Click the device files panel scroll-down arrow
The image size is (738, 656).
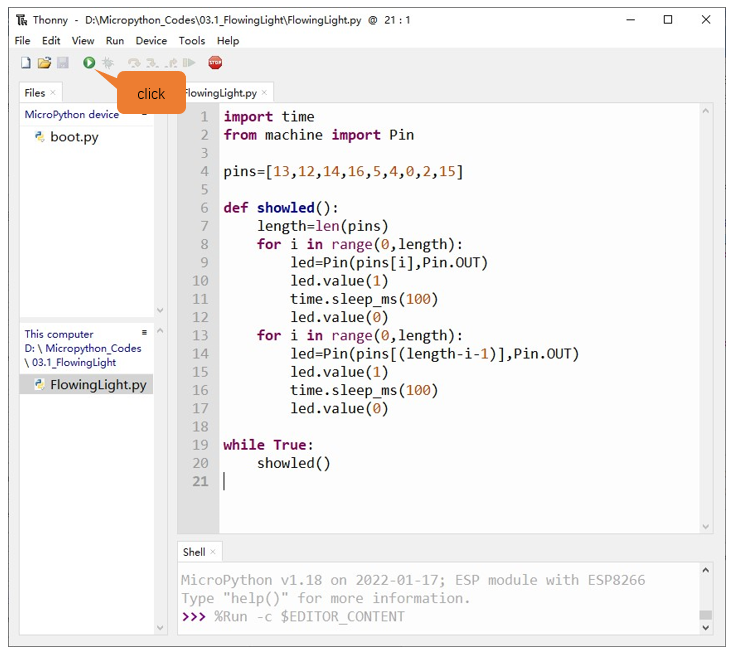[x=160, y=310]
